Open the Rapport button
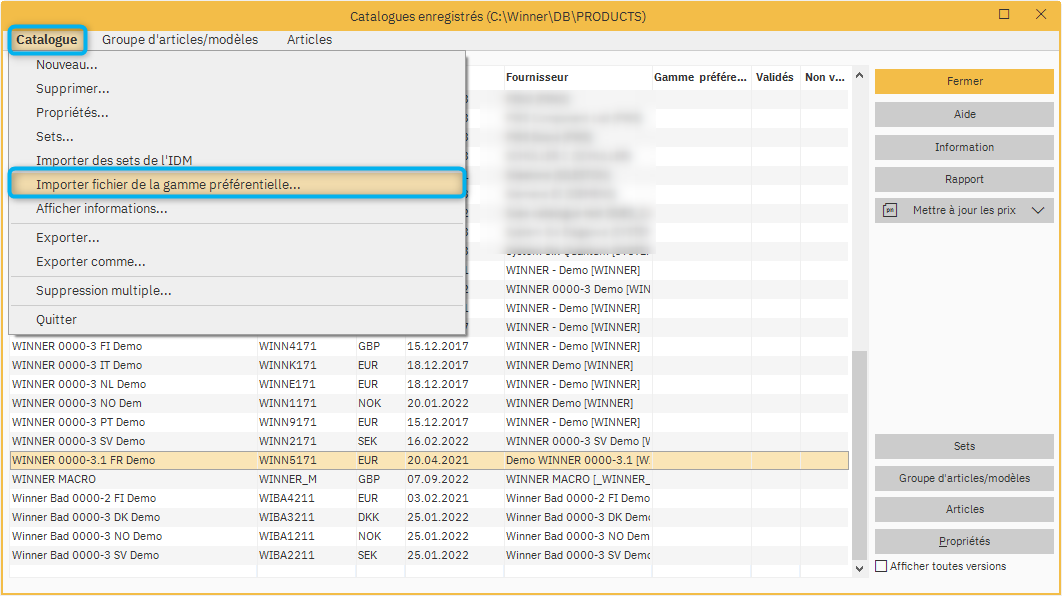The height and width of the screenshot is (596, 1062). 964,180
